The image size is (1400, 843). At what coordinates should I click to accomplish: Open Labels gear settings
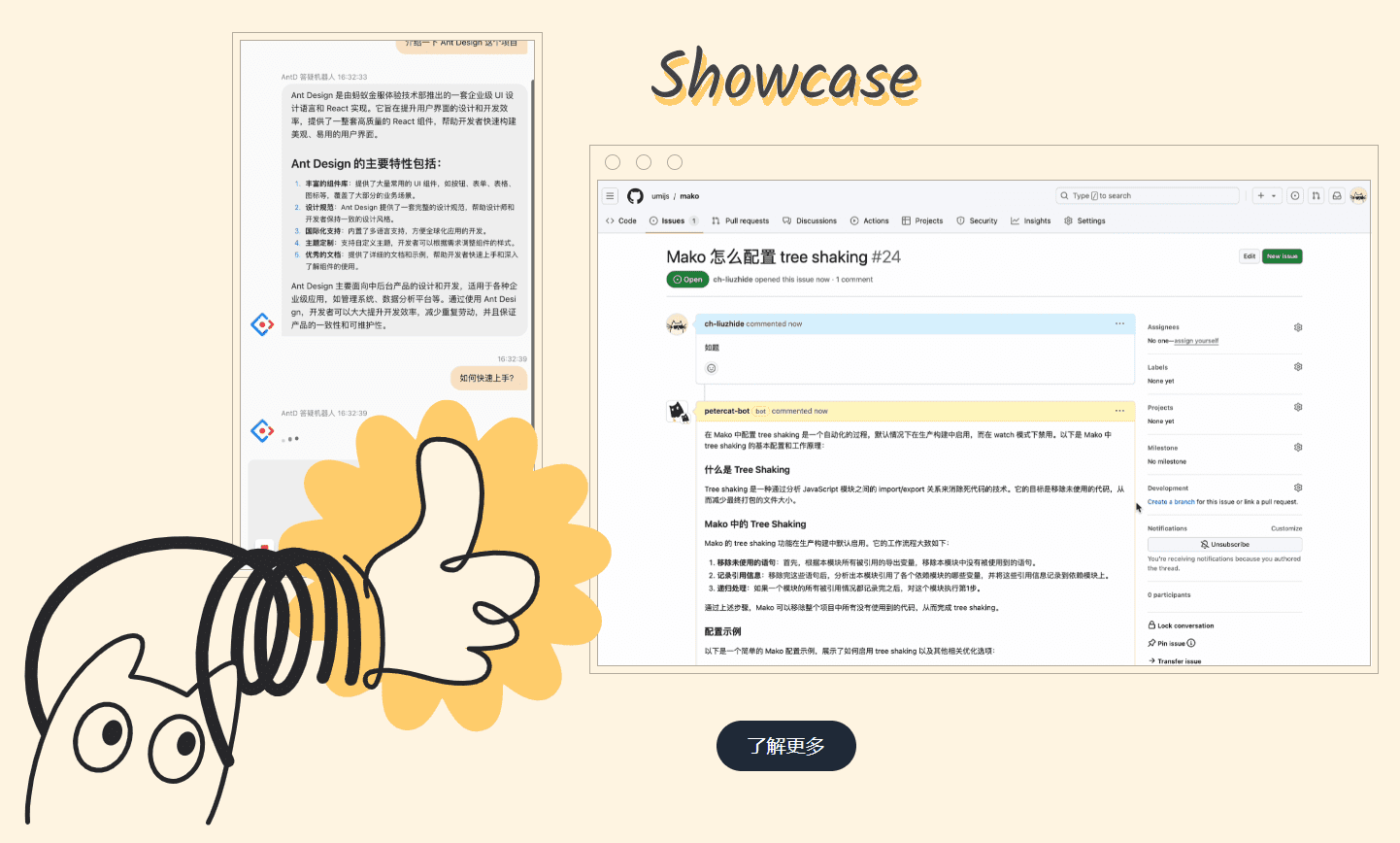(x=1298, y=367)
